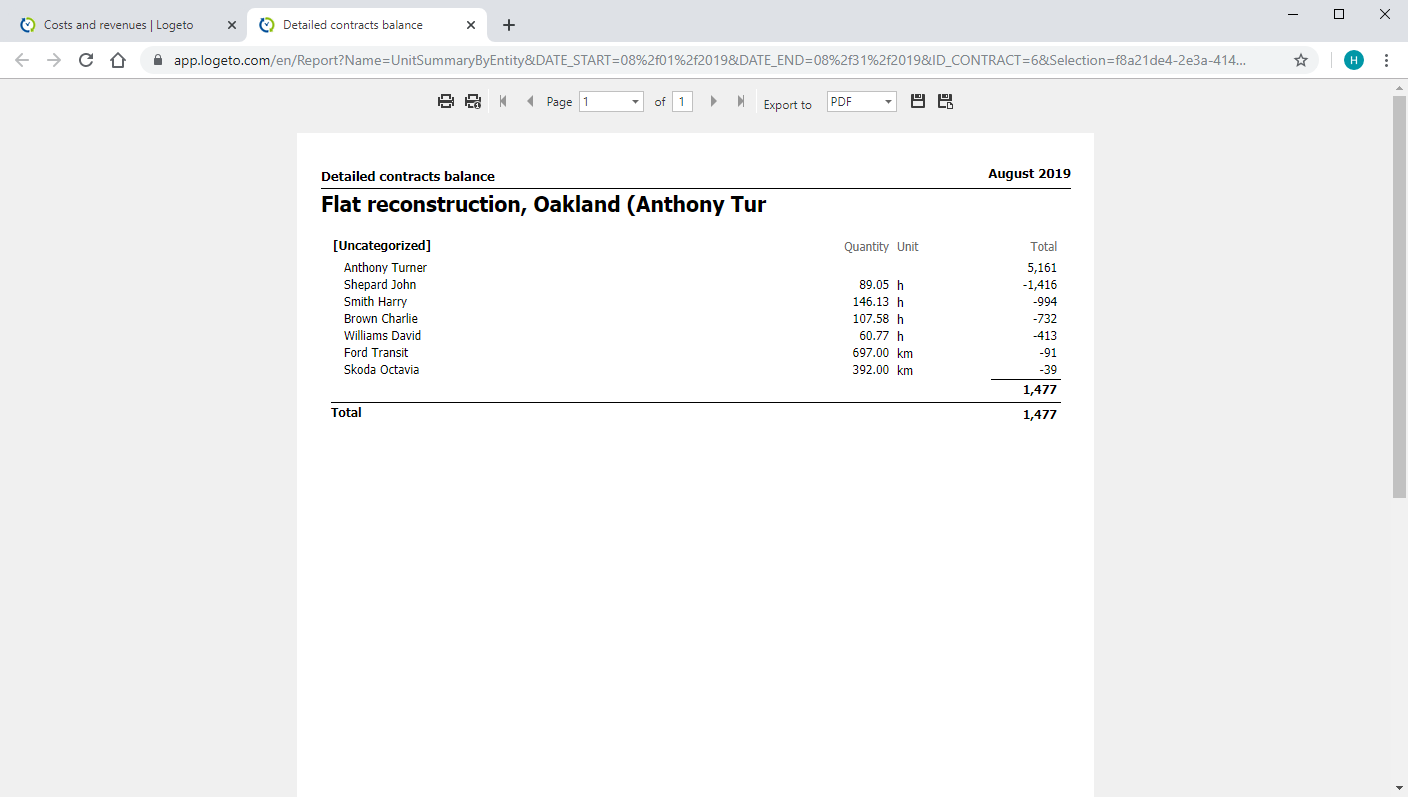The image size is (1408, 797).
Task: Go back in browser history
Action: [22, 60]
